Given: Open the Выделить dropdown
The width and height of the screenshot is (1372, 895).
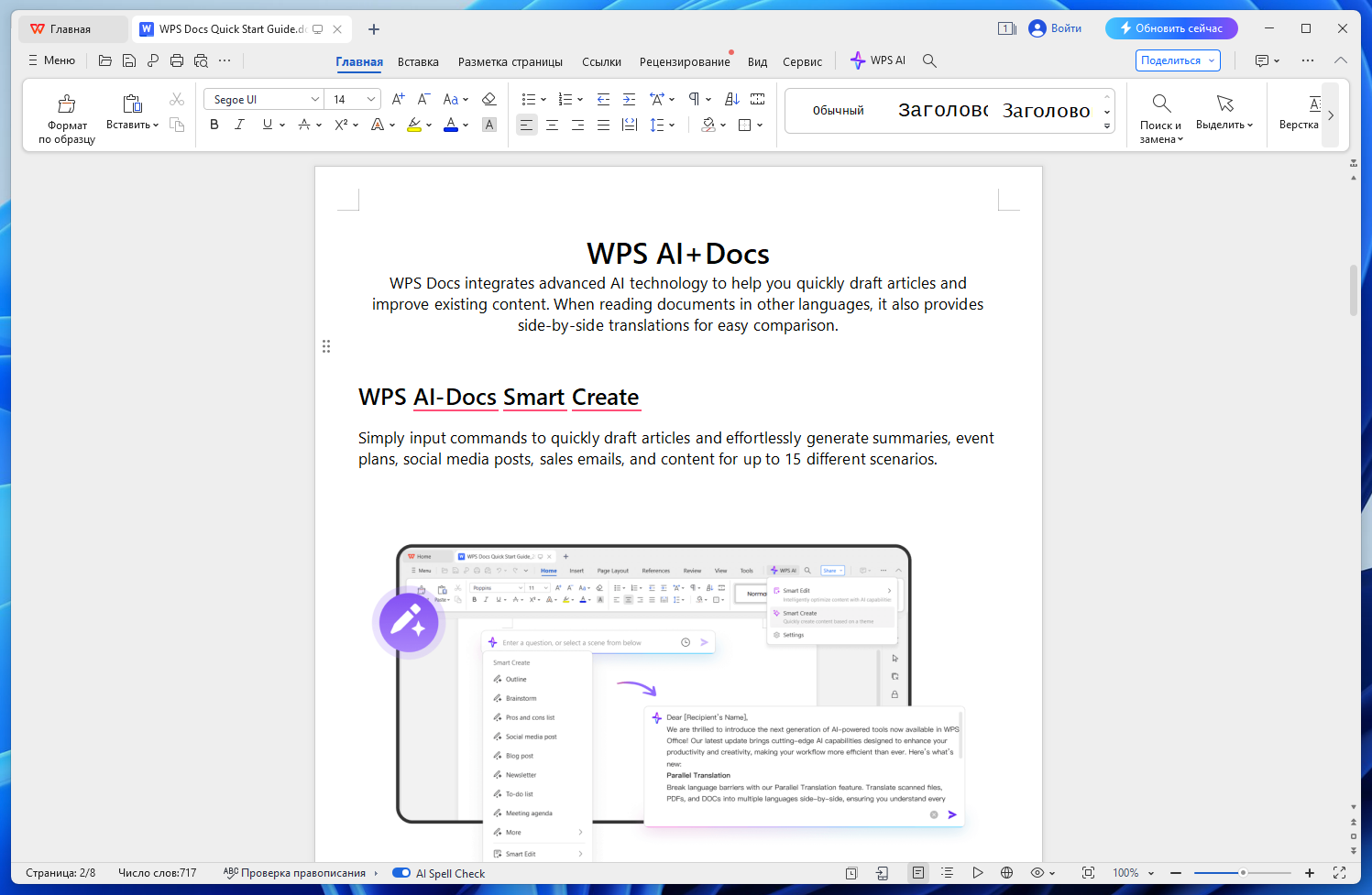Looking at the screenshot, I should [1224, 113].
